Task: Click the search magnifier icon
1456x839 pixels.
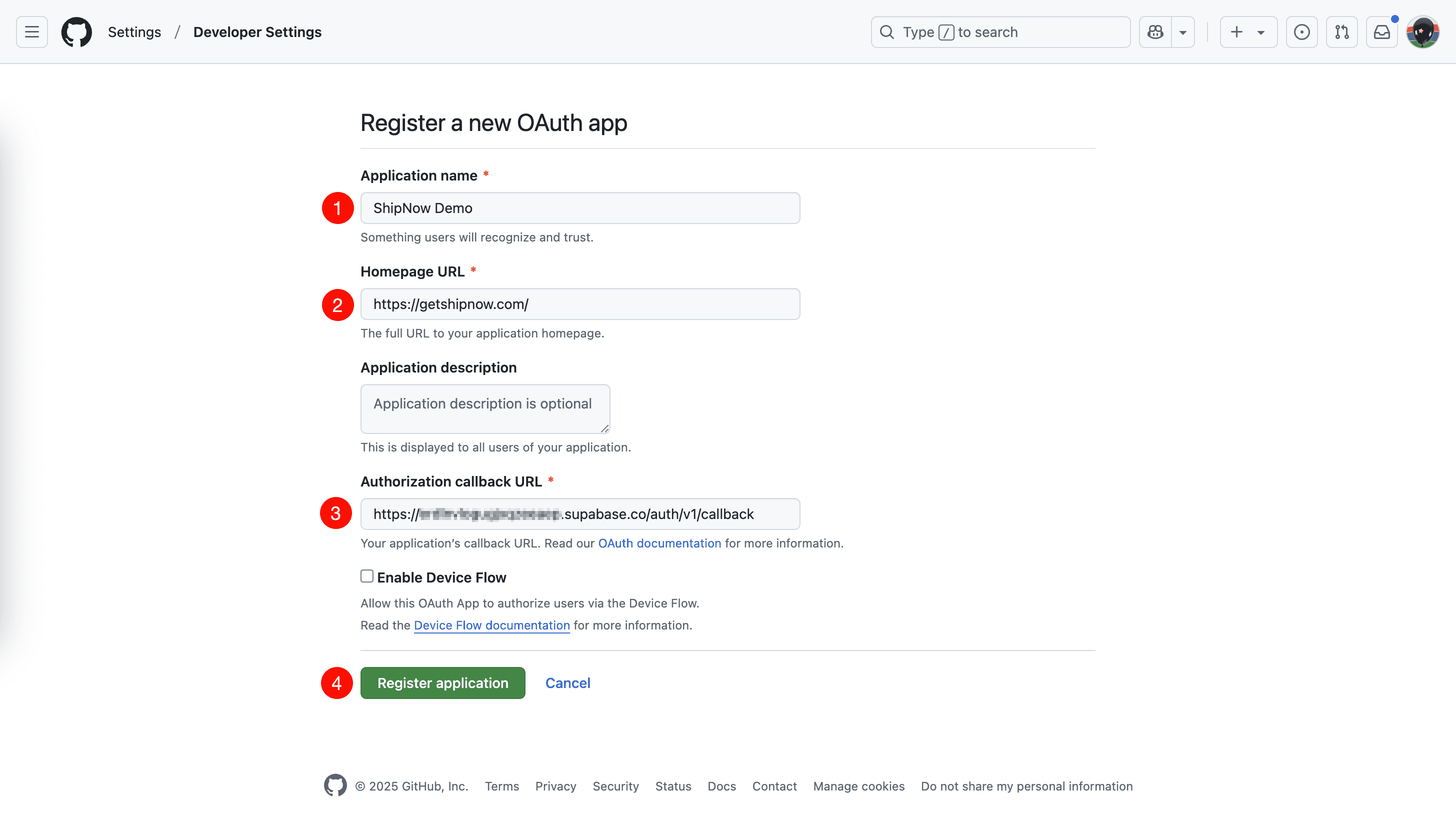Action: coord(886,31)
